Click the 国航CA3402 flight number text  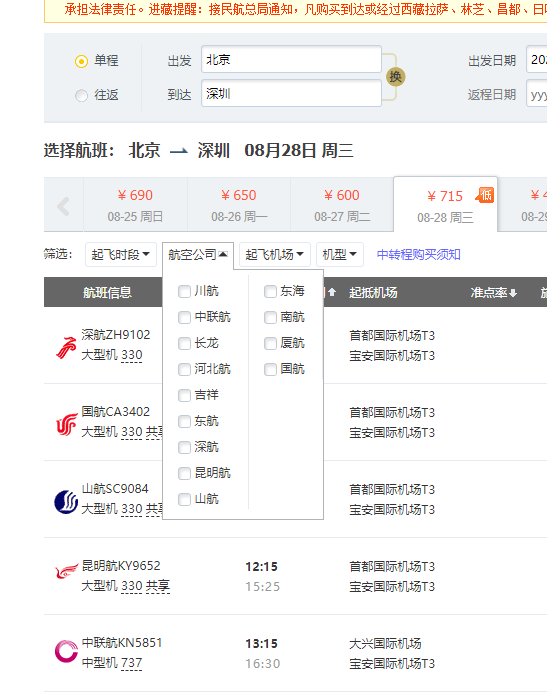(116, 412)
